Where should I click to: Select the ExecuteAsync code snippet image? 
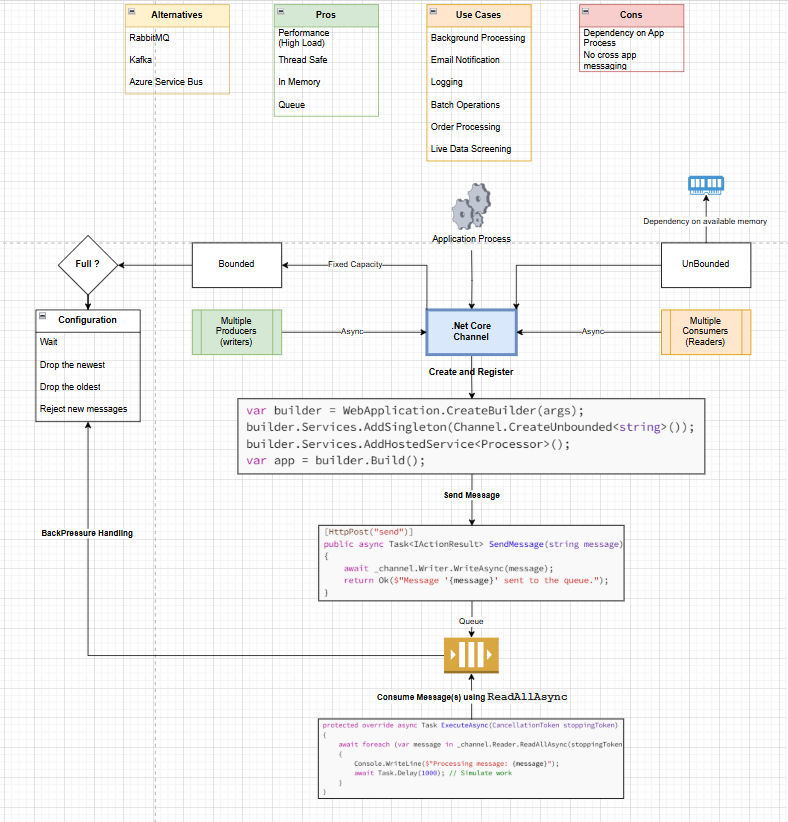471,757
